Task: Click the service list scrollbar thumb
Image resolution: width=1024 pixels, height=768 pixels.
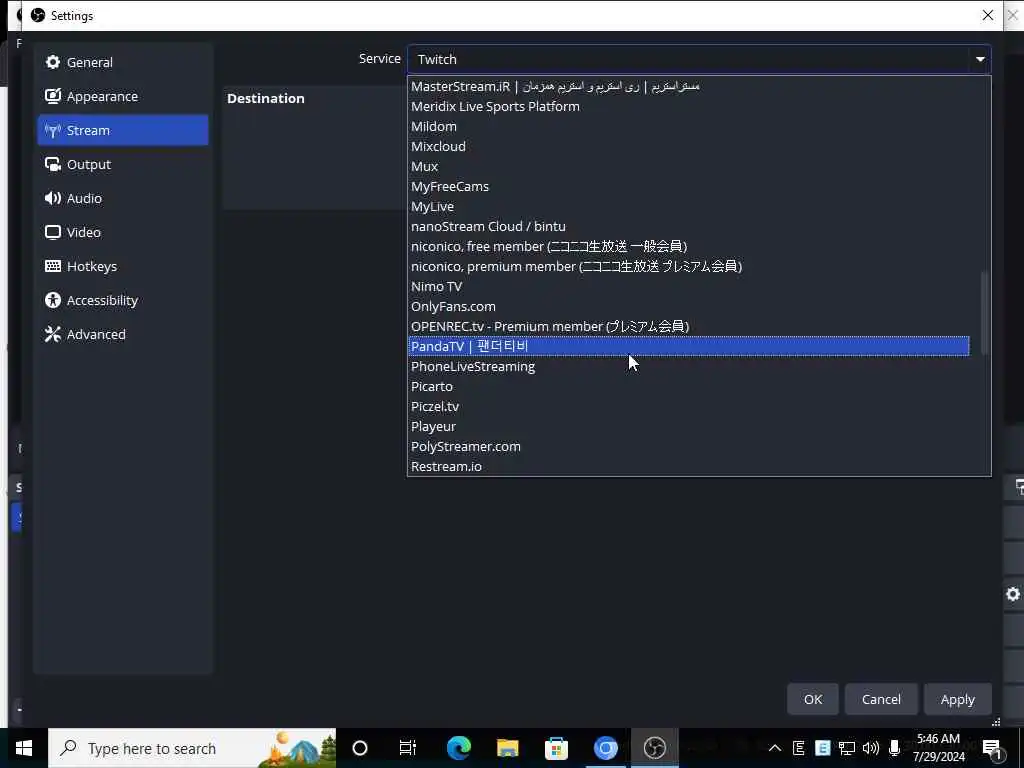Action: click(x=984, y=313)
